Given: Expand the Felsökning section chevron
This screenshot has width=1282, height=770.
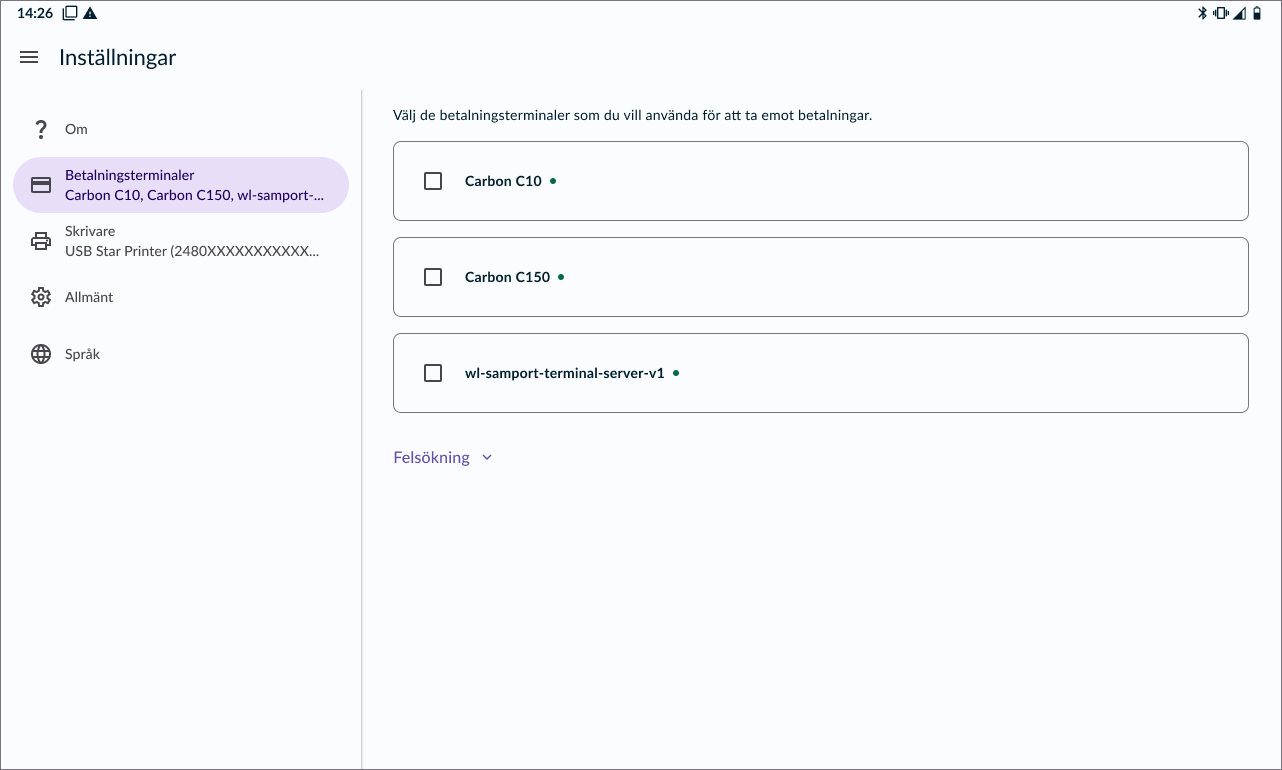Looking at the screenshot, I should pos(487,458).
